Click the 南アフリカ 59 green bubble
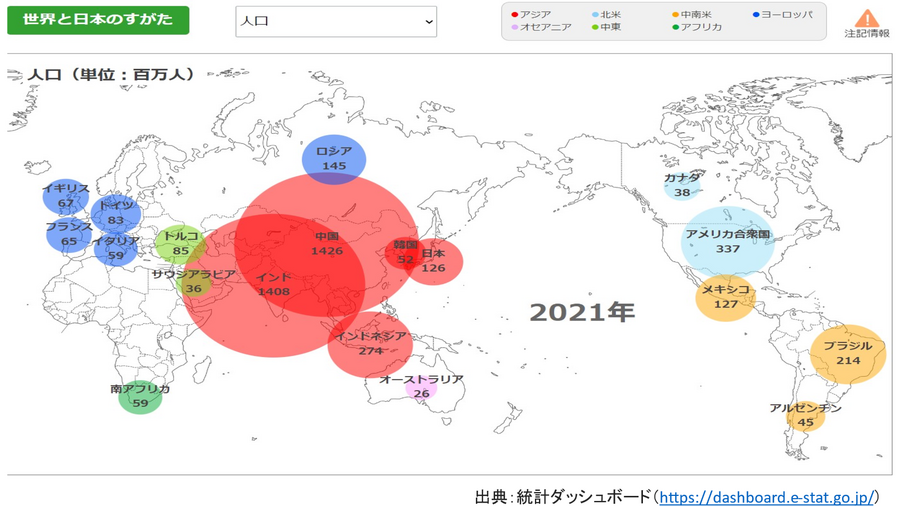Screen dimensions: 900x506 tap(140, 397)
